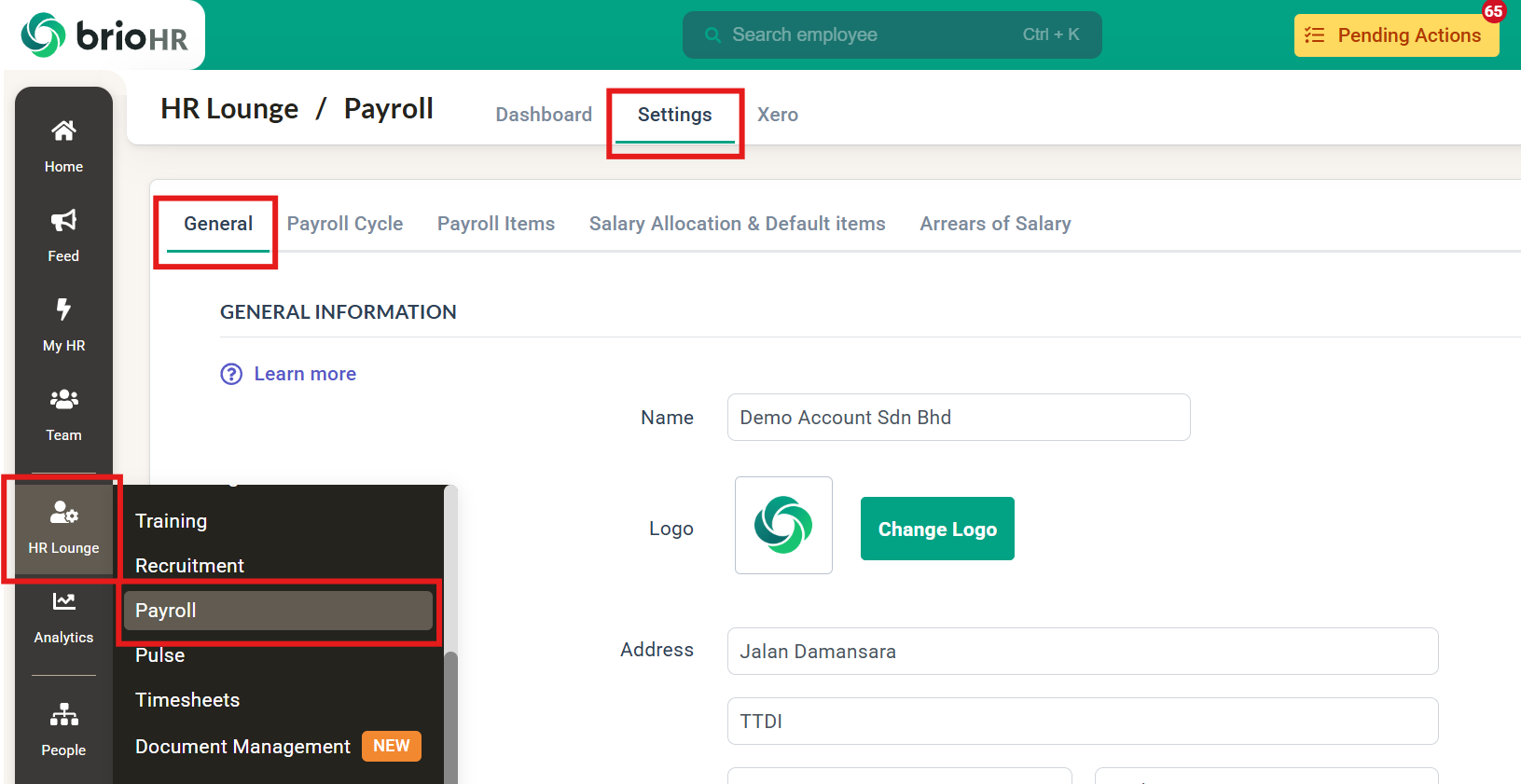The width and height of the screenshot is (1521, 784).
Task: Open the Team sidebar icon
Action: coord(63,399)
